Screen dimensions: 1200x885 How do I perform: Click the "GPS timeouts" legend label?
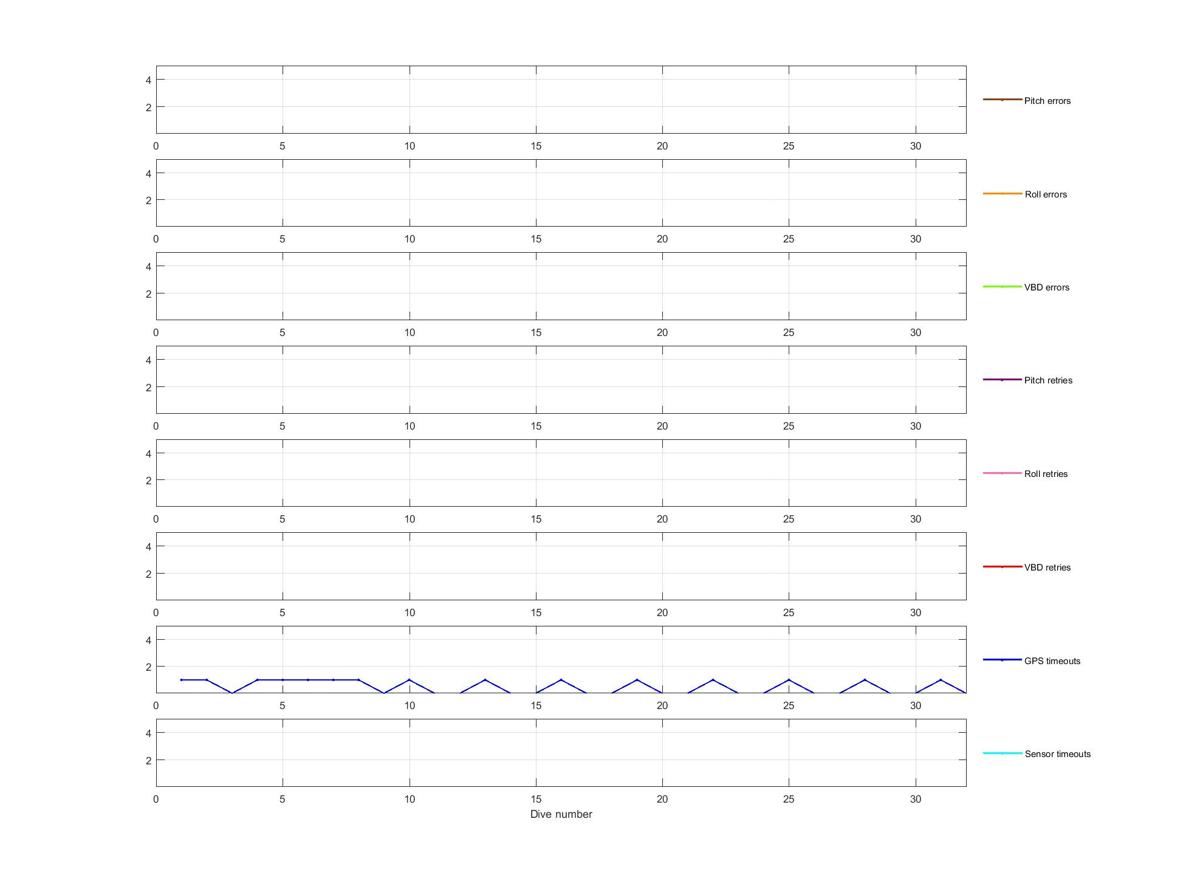(1052, 661)
